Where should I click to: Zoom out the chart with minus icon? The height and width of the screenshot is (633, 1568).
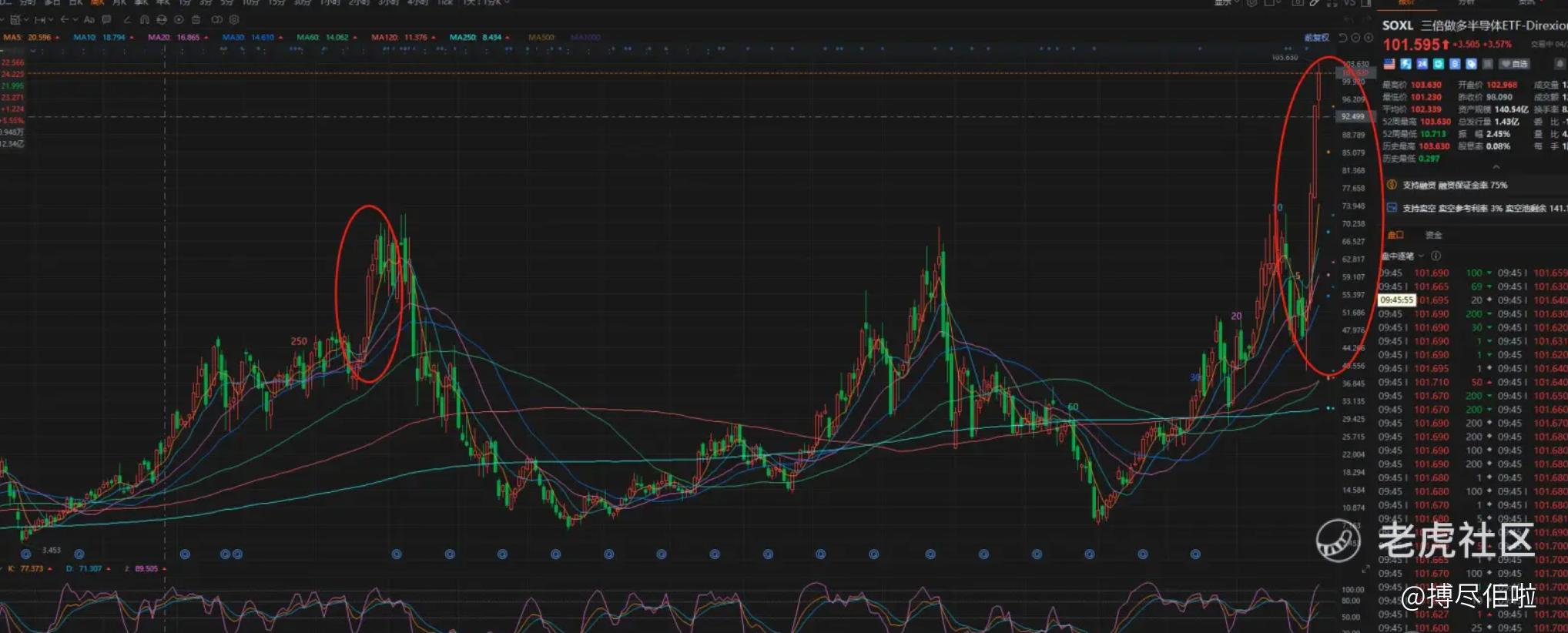point(1355,38)
